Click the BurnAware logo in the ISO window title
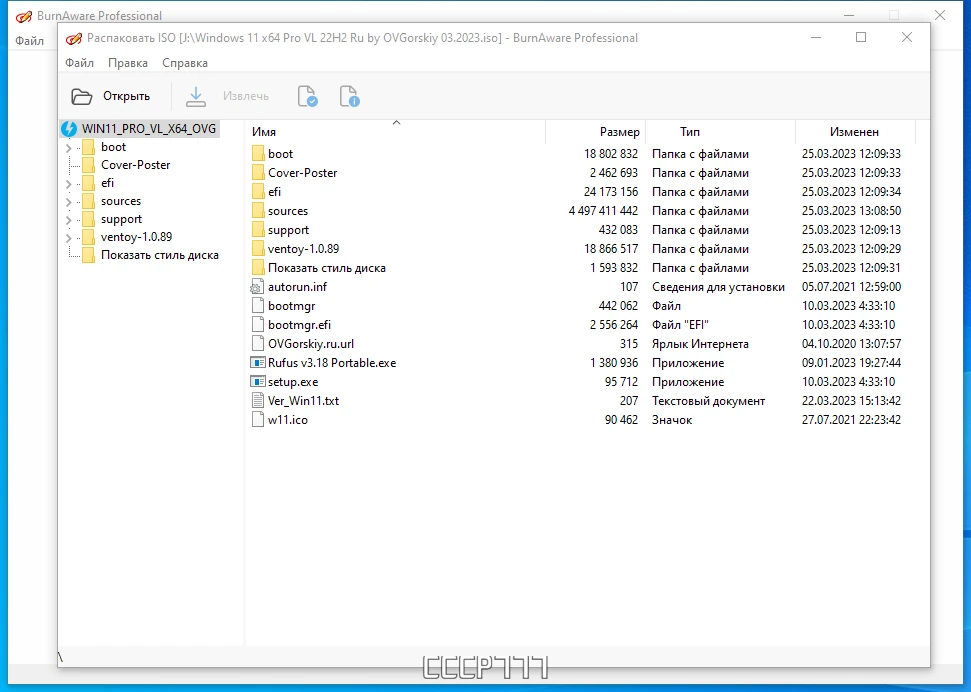The height and width of the screenshot is (692, 971). (74, 38)
